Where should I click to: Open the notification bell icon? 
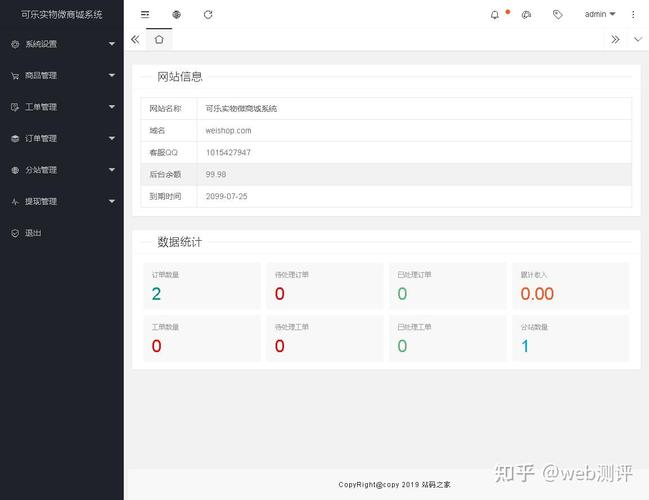[x=495, y=15]
